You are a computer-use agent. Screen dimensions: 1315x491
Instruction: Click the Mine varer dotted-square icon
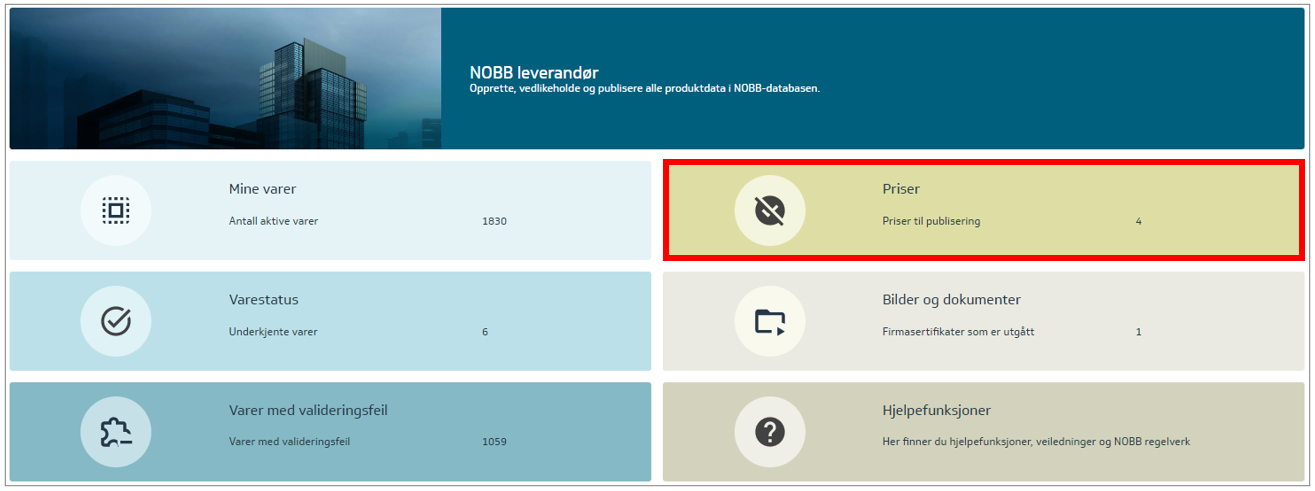coord(116,210)
